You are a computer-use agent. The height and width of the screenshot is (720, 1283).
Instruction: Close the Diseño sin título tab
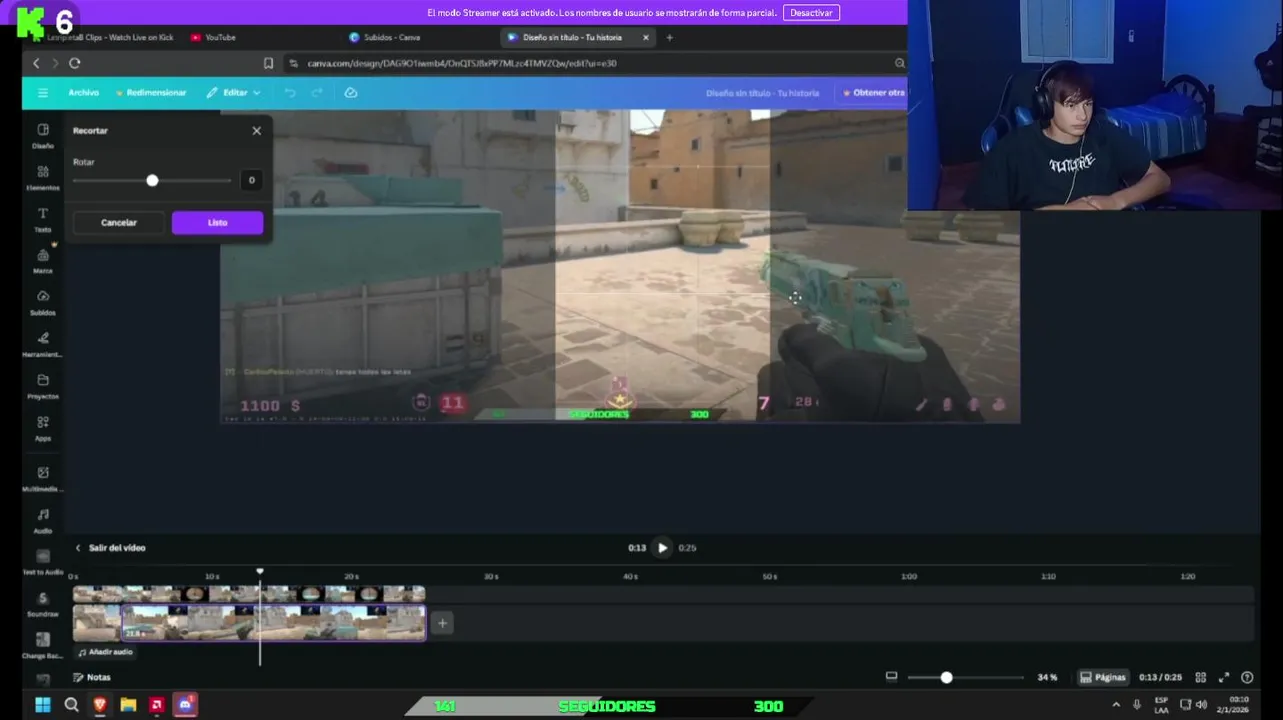pyautogui.click(x=645, y=38)
